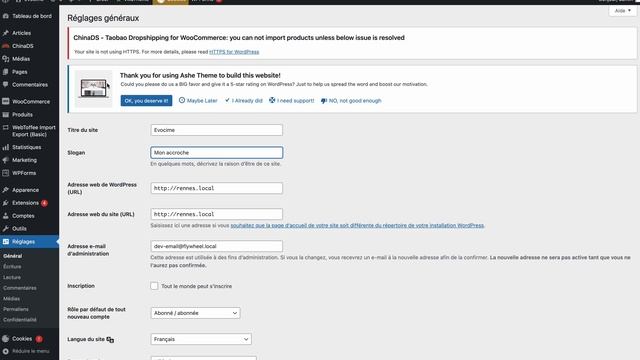Click the Comptes user icon
Viewport: 640px width, 360px height.
[x=5, y=216]
